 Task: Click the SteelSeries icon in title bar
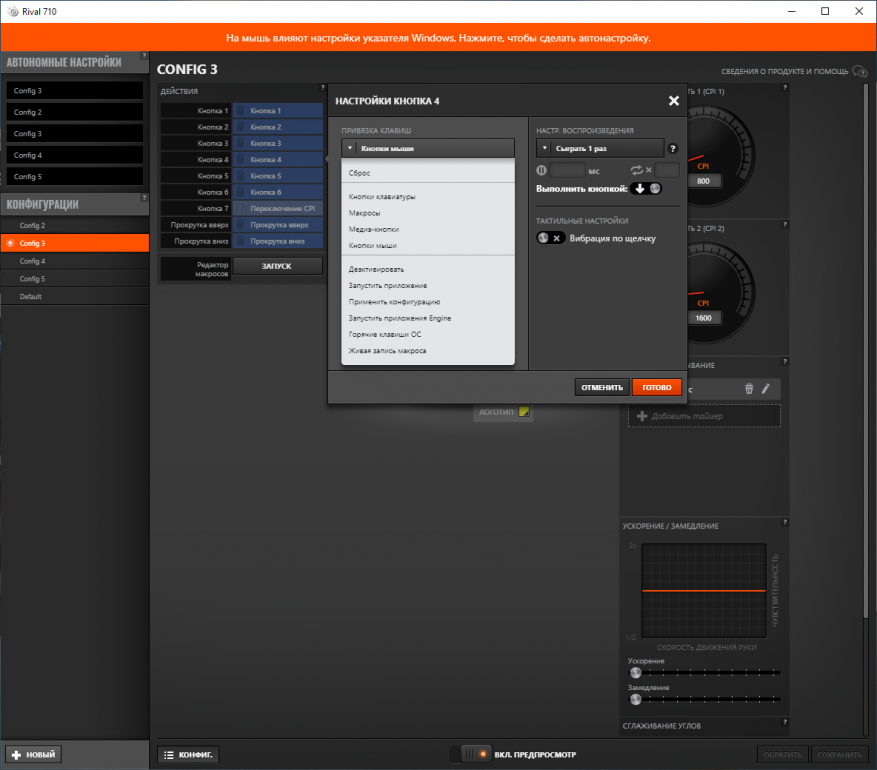[12, 11]
